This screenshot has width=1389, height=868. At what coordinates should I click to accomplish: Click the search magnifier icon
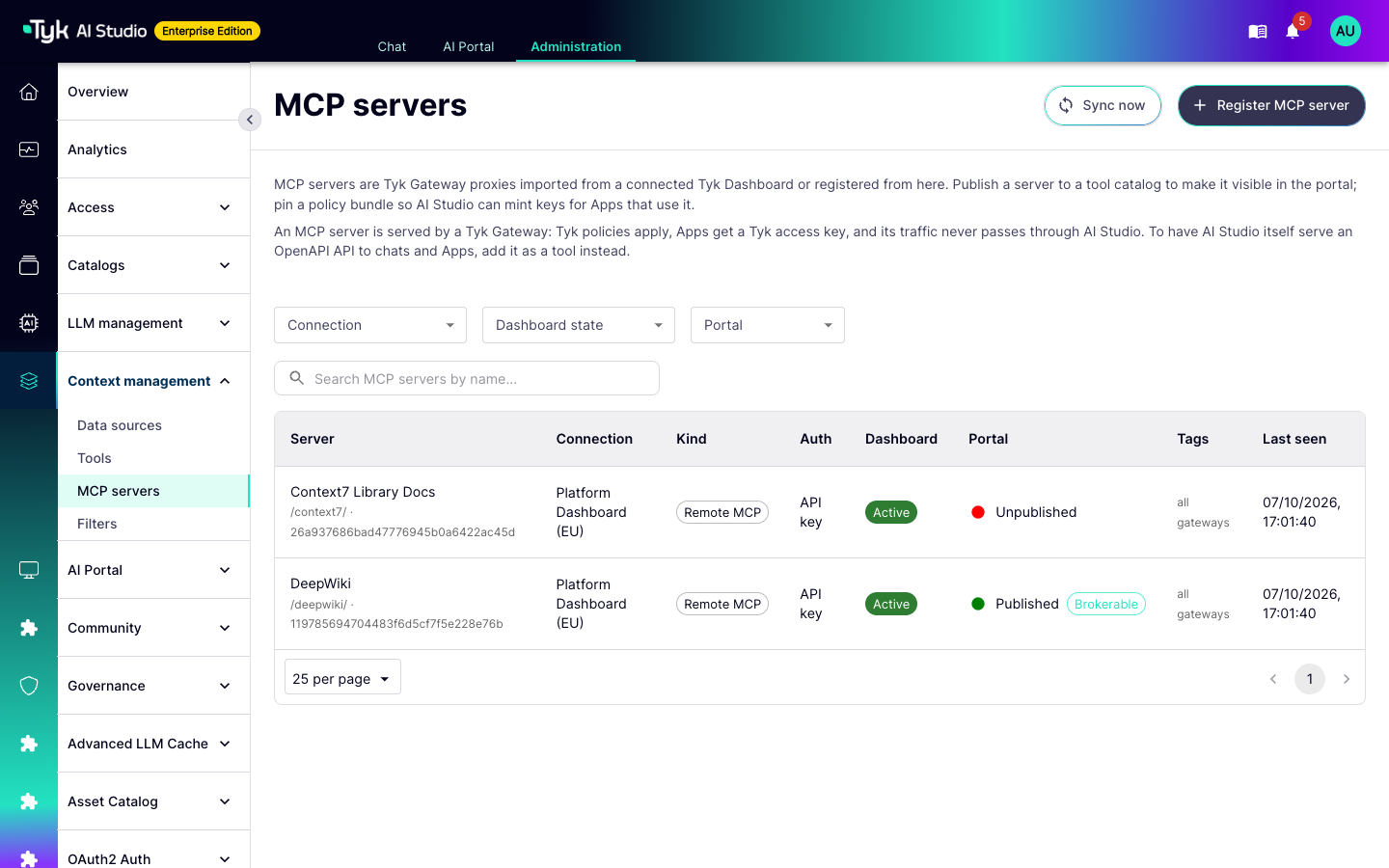[297, 378]
